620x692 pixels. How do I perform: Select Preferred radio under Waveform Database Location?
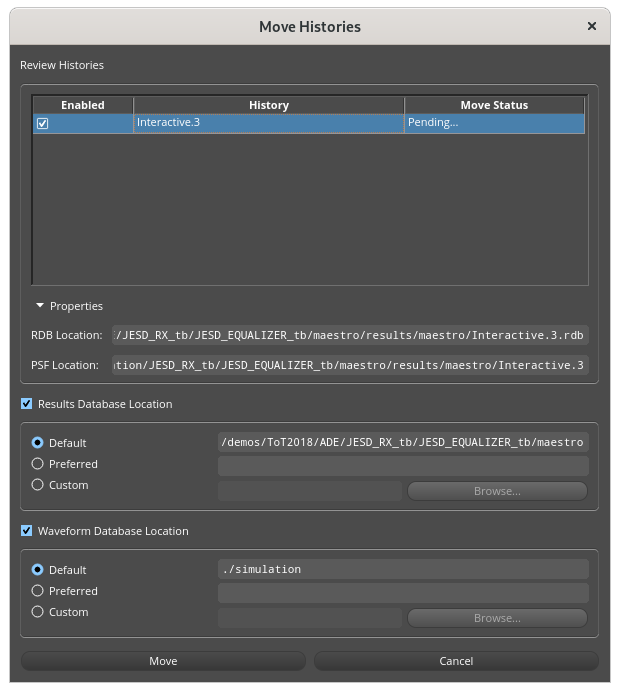pyautogui.click(x=38, y=591)
